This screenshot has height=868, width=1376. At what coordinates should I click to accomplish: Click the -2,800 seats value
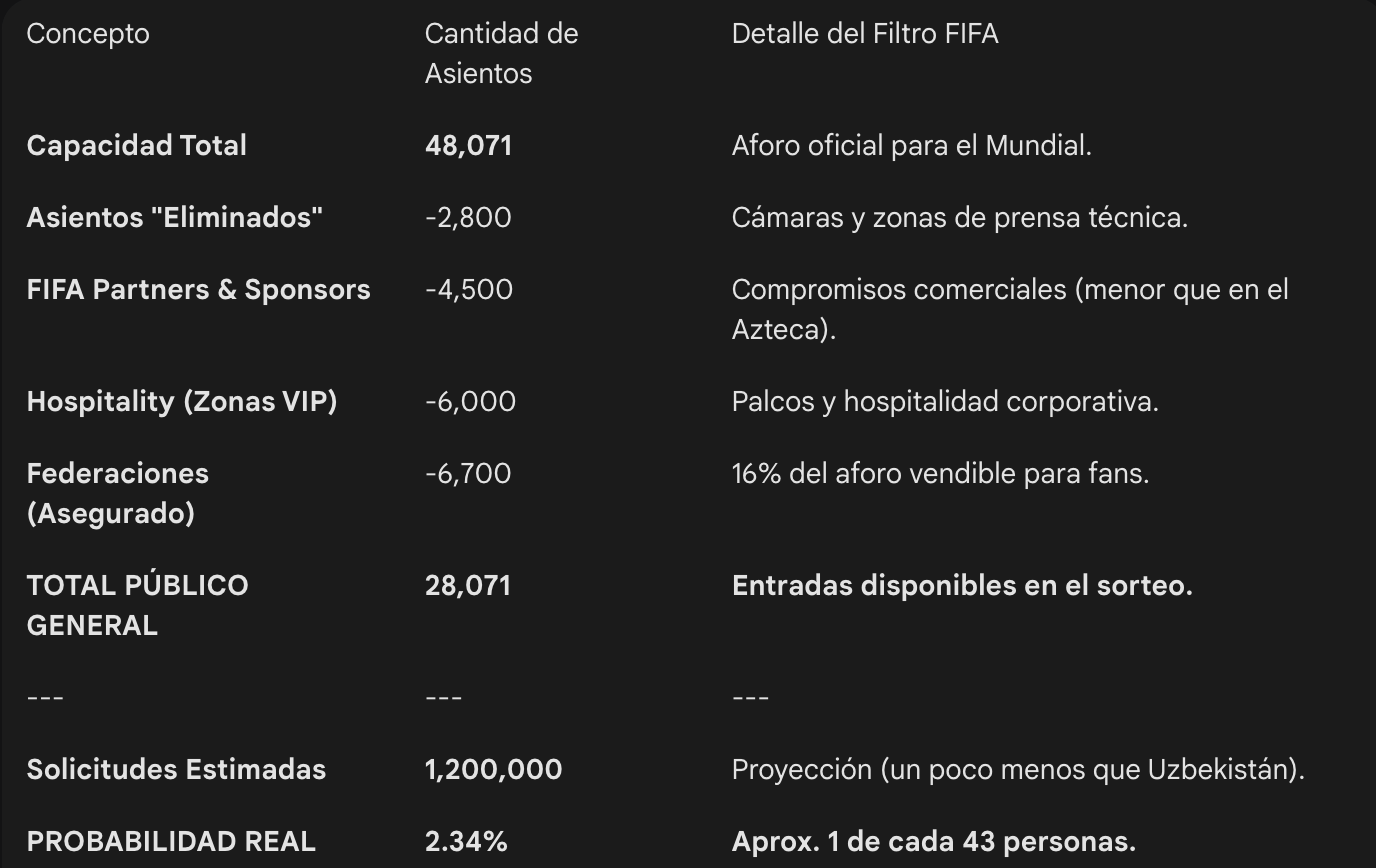pos(468,218)
